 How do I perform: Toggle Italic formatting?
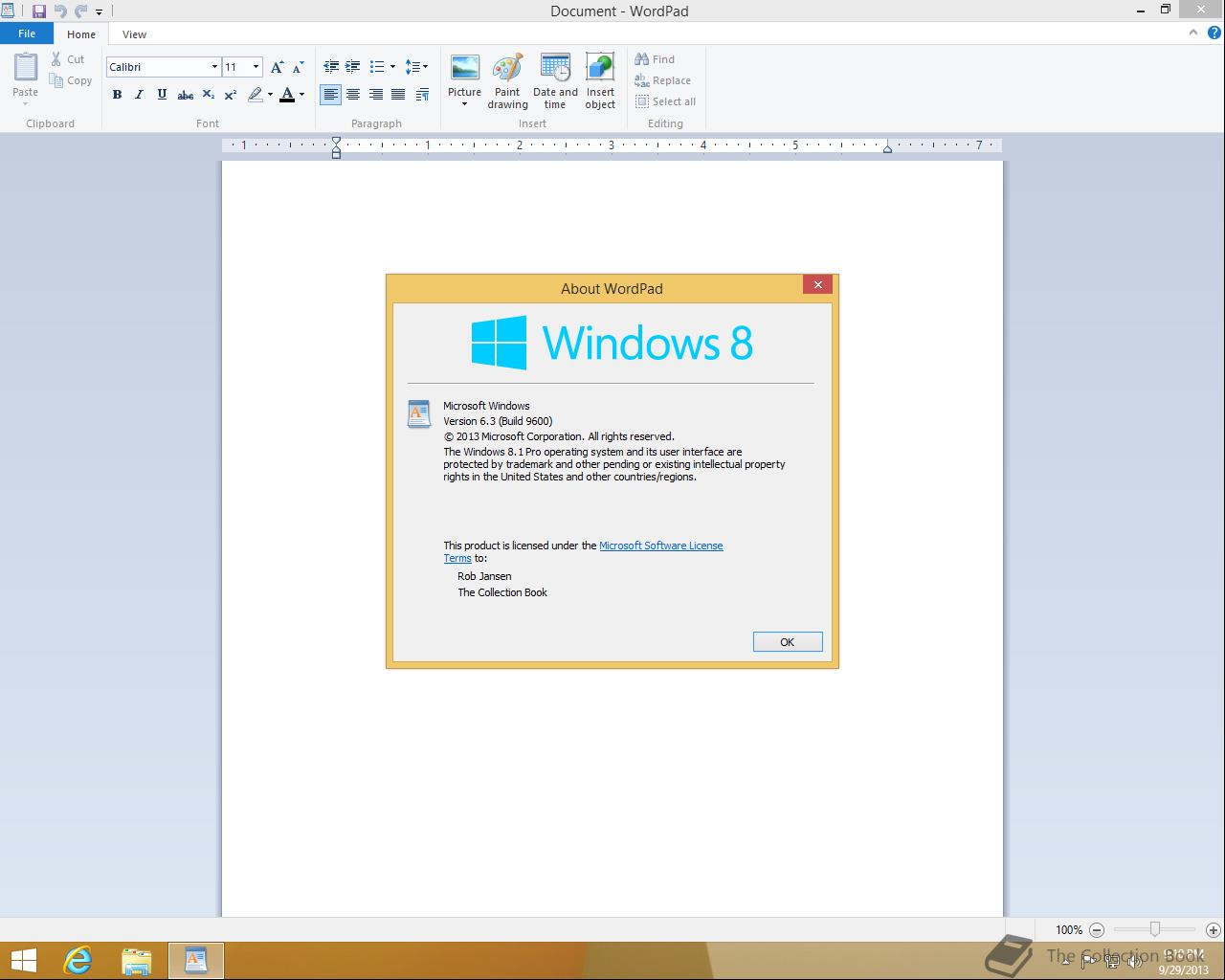(x=139, y=95)
